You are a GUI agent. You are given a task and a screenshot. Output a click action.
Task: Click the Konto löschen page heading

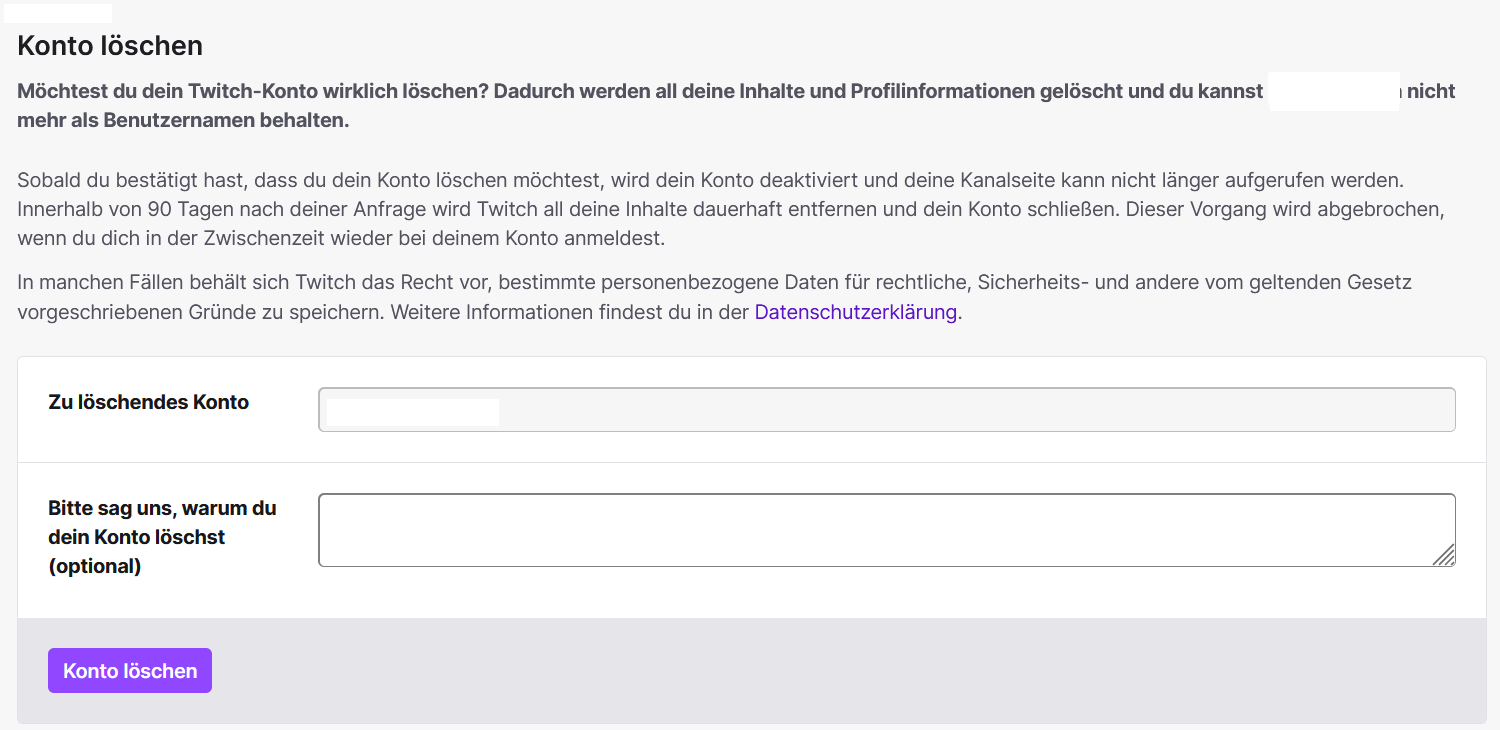tap(110, 45)
